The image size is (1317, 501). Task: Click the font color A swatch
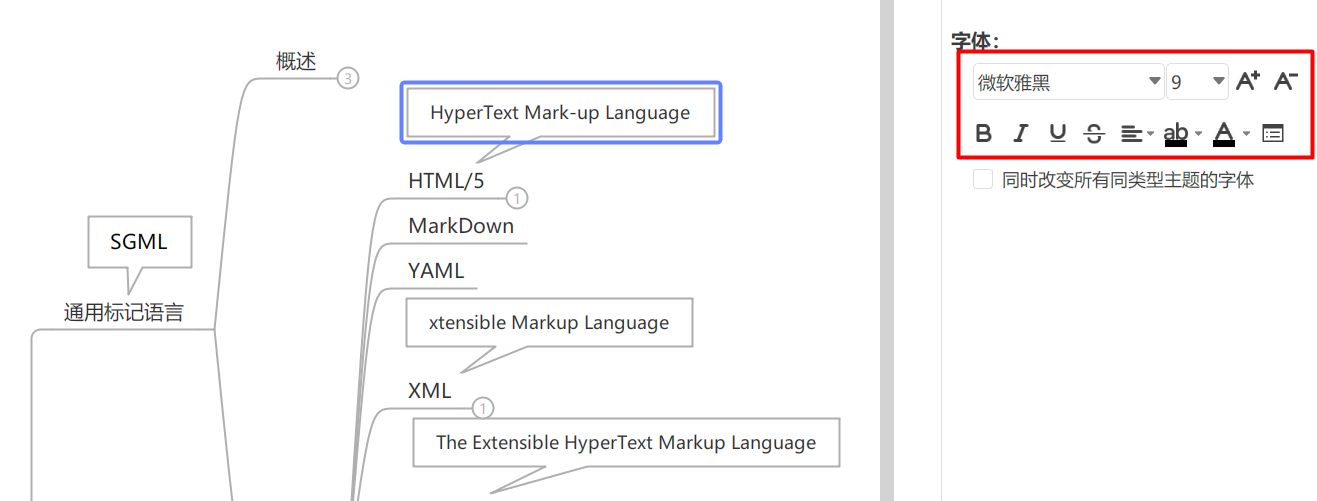pyautogui.click(x=1223, y=133)
